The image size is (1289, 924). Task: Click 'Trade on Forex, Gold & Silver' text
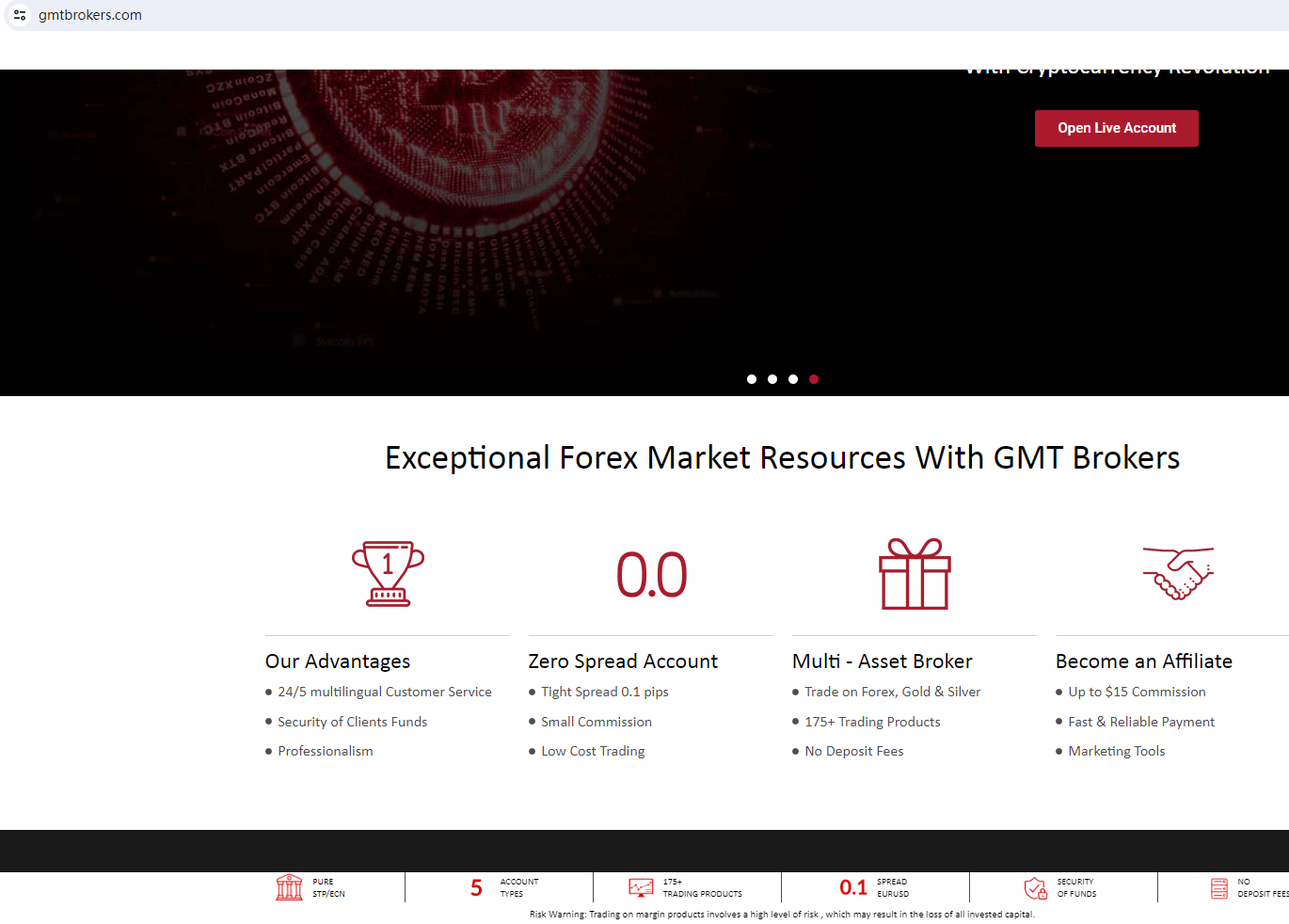point(893,692)
